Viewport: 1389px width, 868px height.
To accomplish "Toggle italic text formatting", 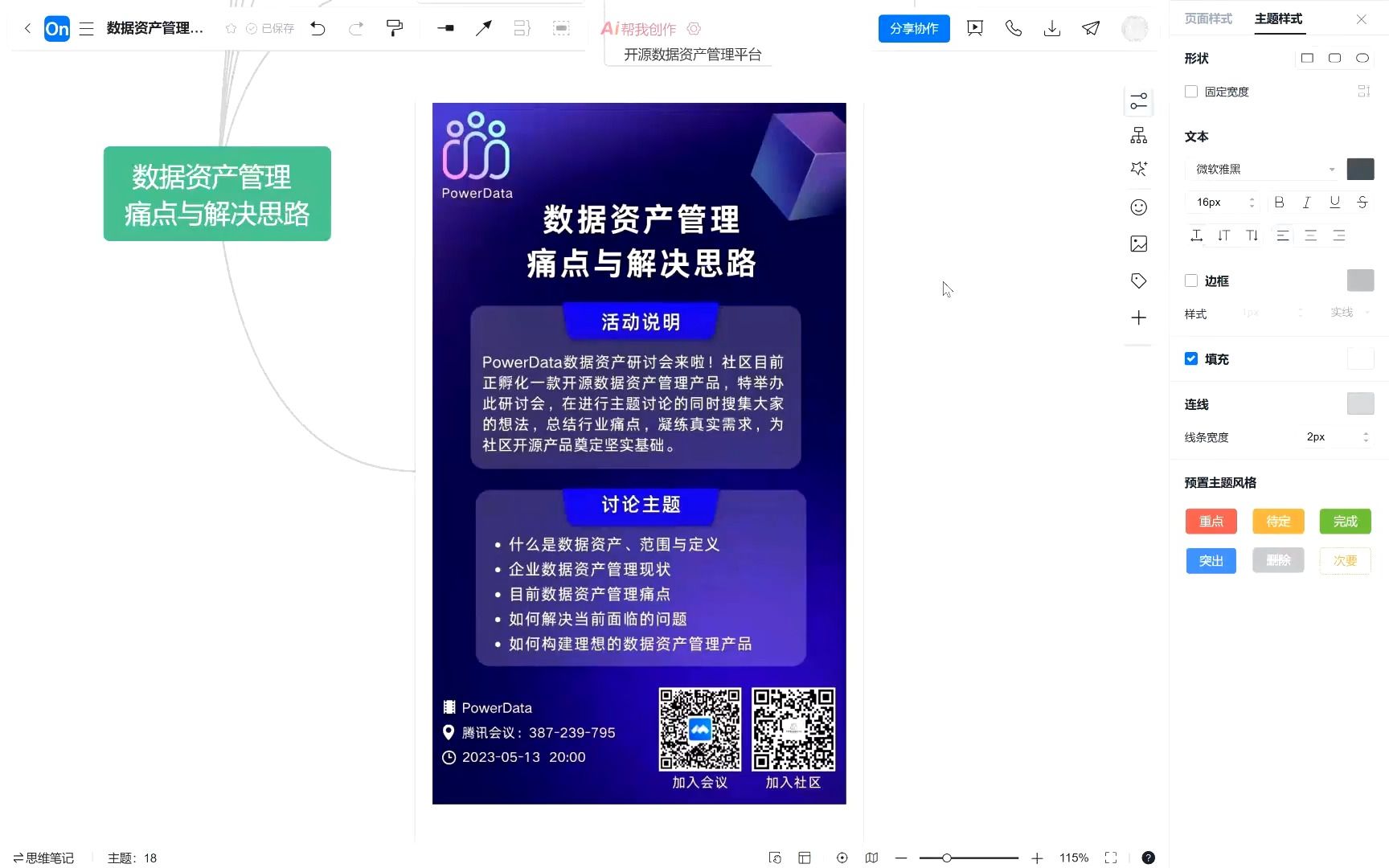I will pos(1306,203).
